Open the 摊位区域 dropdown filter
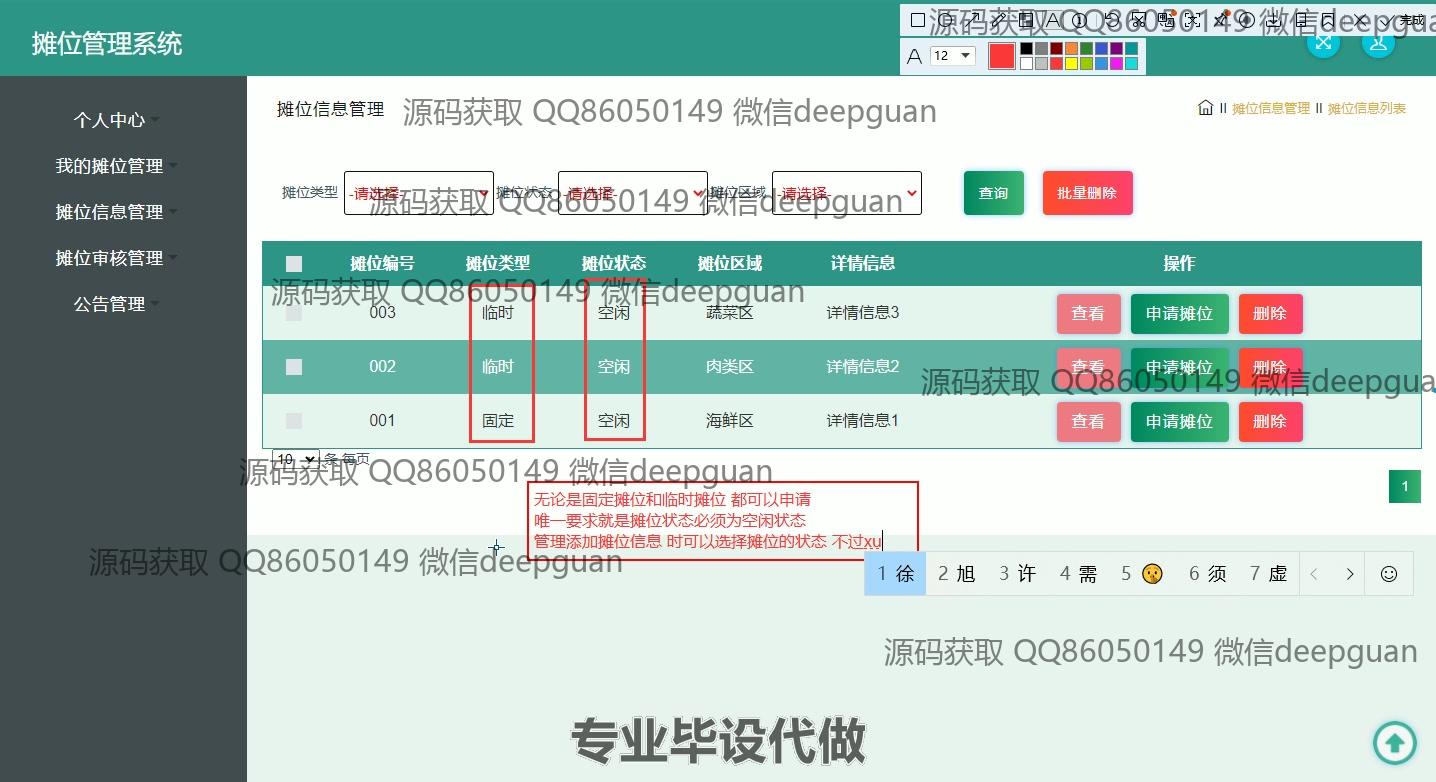The image size is (1436, 782). (846, 193)
